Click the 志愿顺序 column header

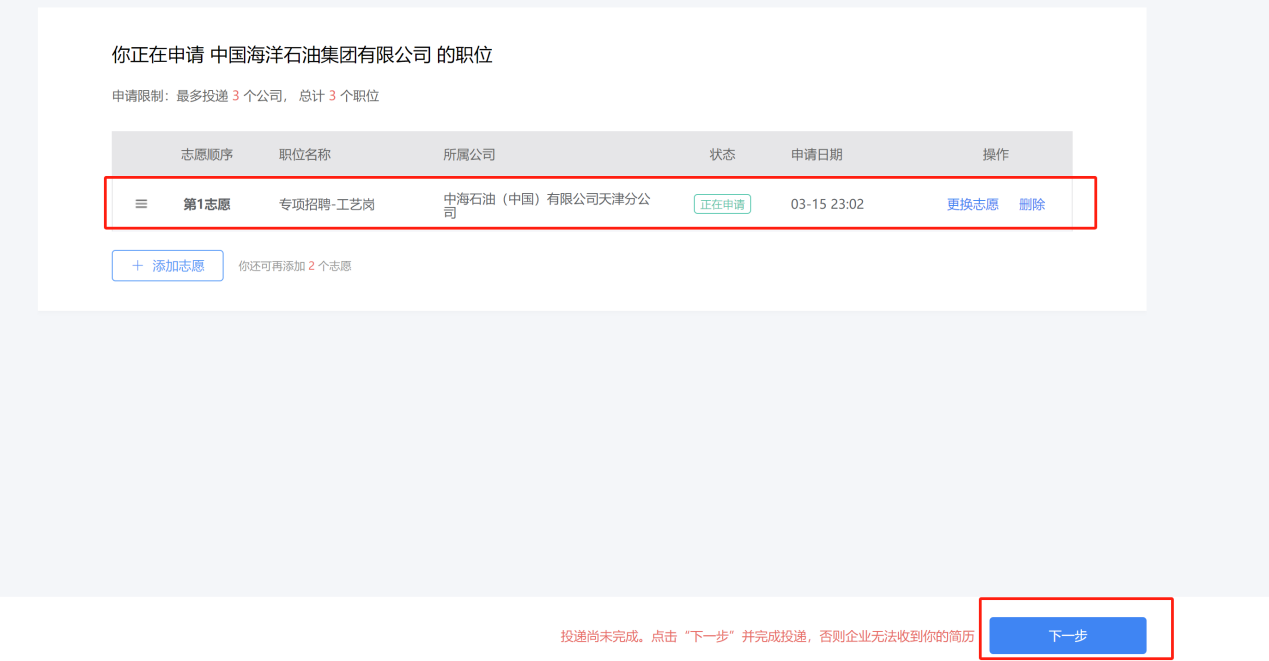pyautogui.click(x=207, y=154)
